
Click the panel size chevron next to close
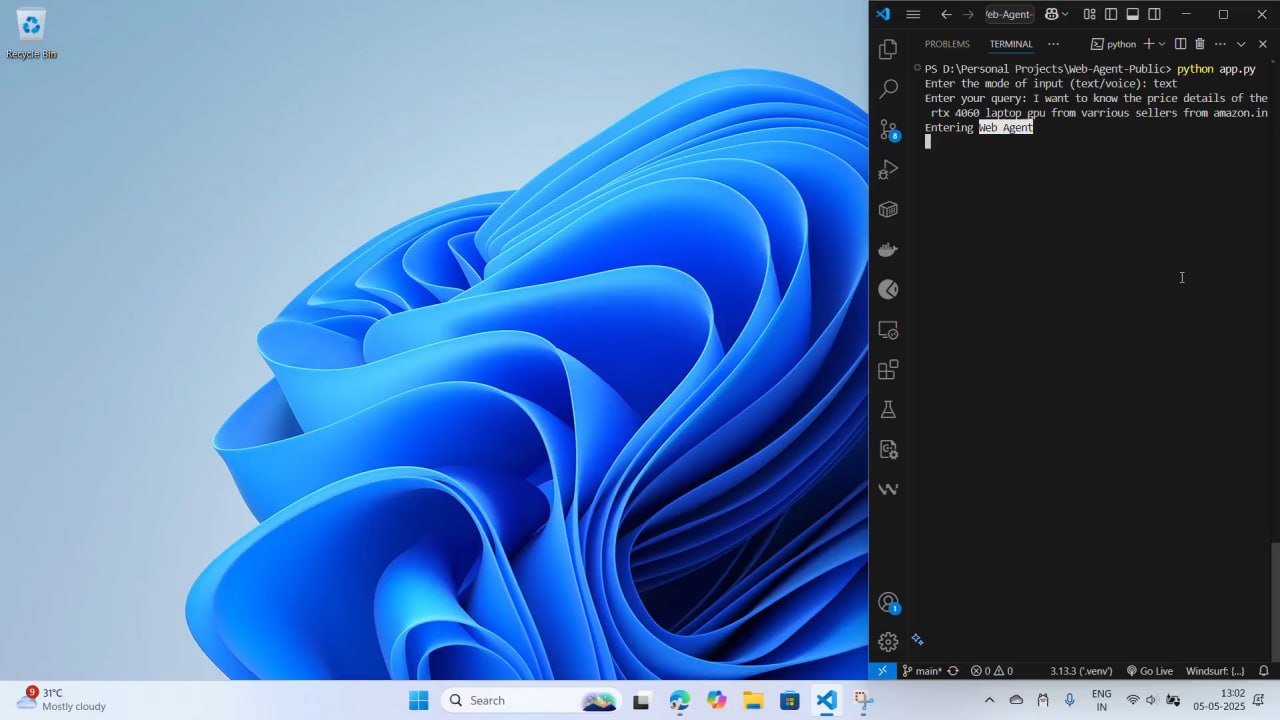1241,44
